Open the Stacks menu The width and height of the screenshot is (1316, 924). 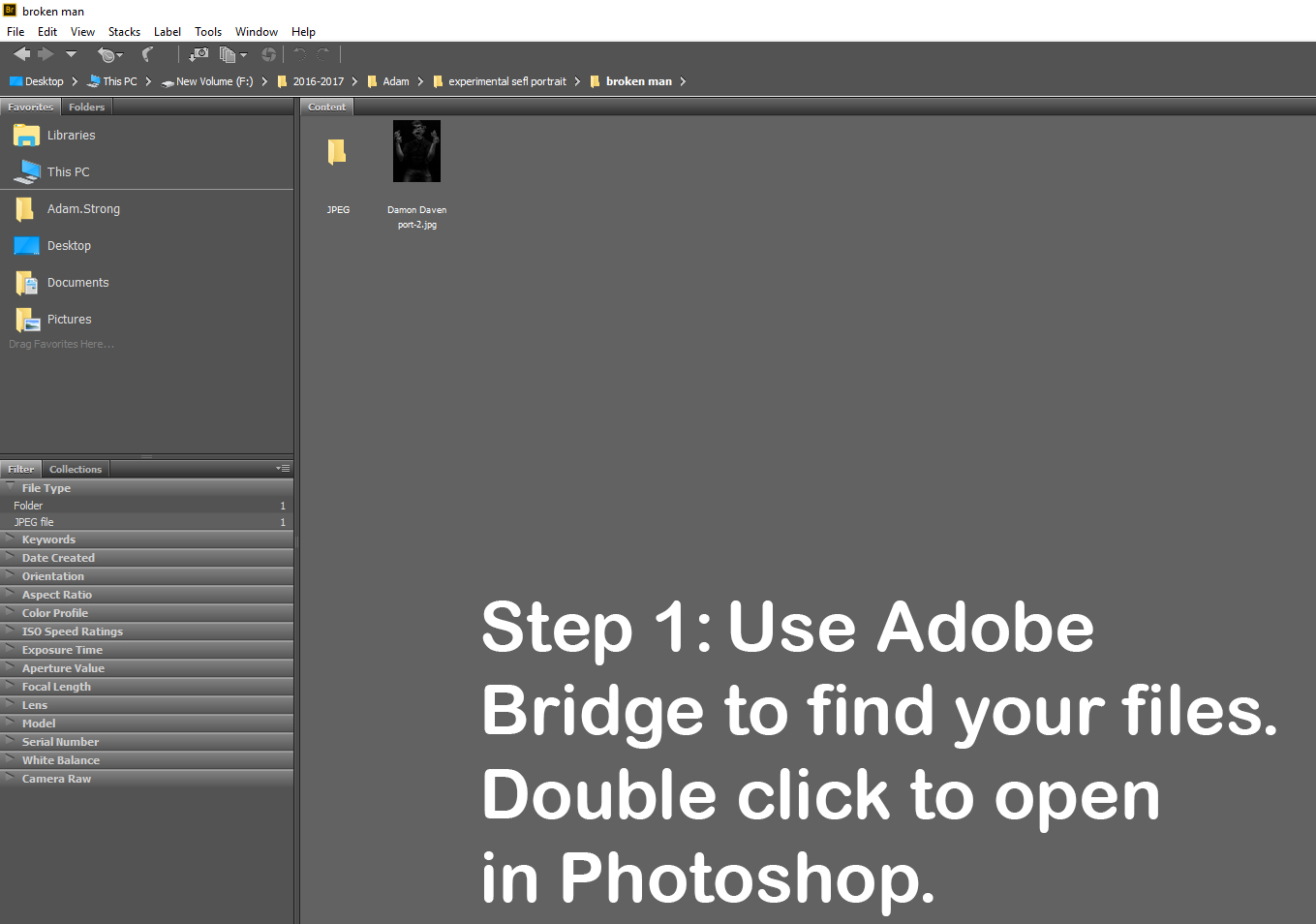coord(124,32)
